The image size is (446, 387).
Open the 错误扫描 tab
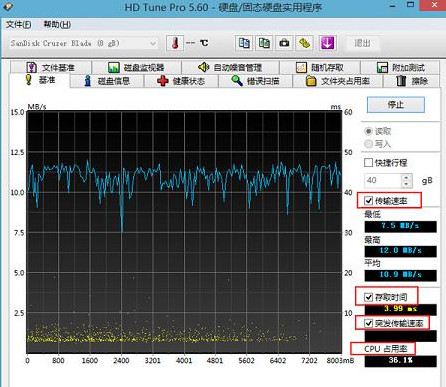pos(255,81)
